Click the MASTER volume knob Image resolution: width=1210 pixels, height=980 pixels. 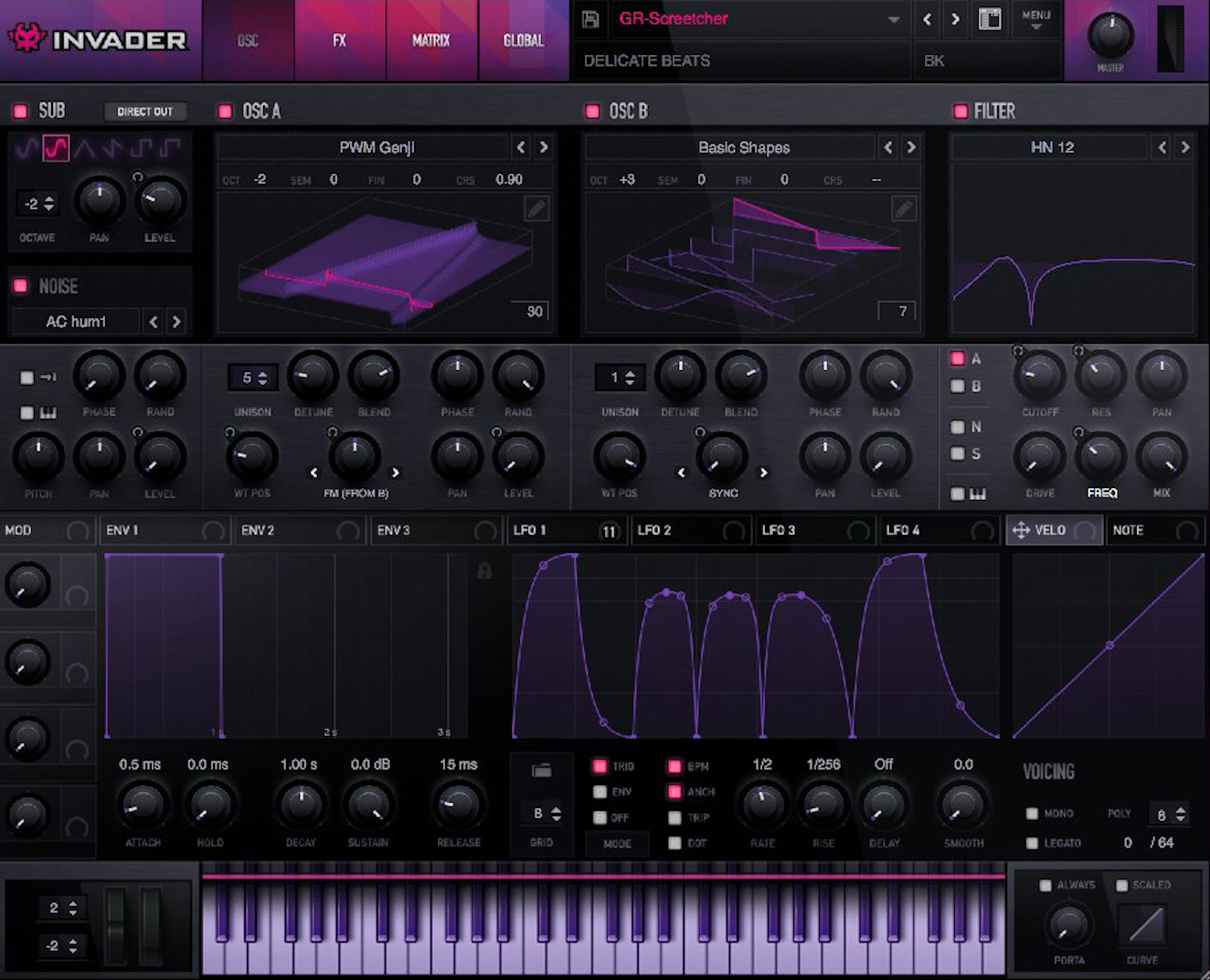click(x=1110, y=35)
